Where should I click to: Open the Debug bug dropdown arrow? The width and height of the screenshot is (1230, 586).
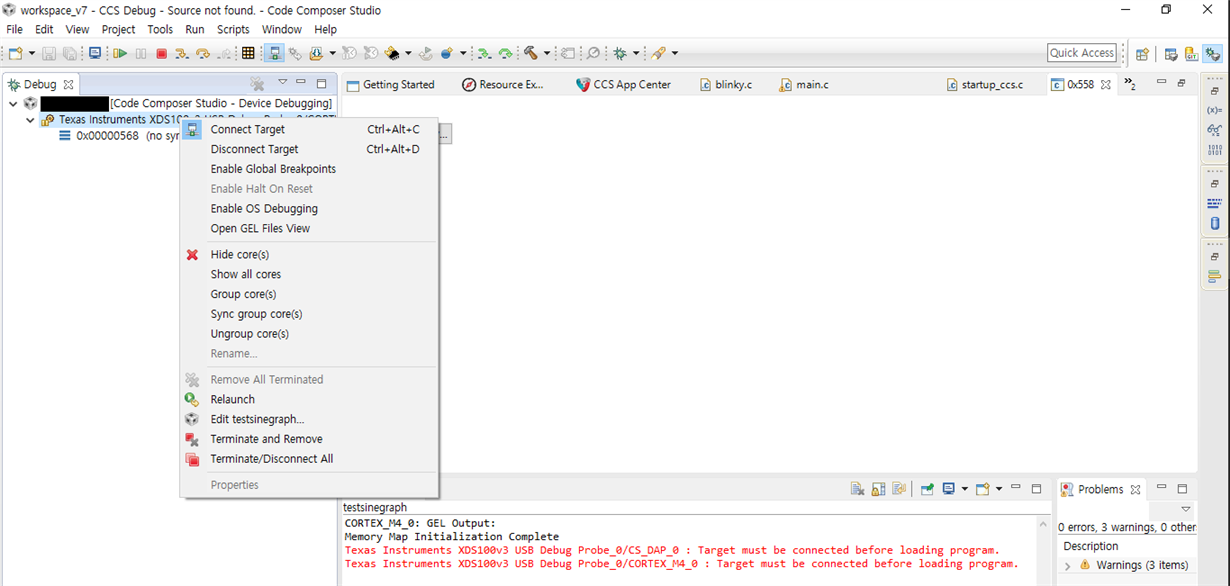point(636,53)
